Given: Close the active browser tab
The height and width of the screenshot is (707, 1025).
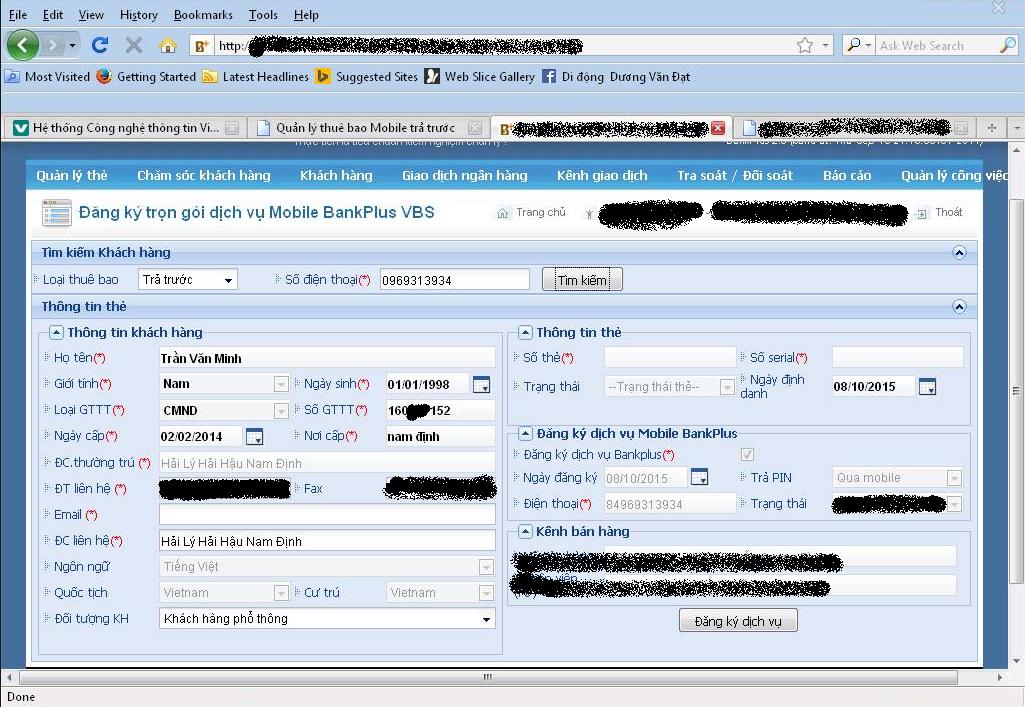Looking at the screenshot, I should point(718,128).
